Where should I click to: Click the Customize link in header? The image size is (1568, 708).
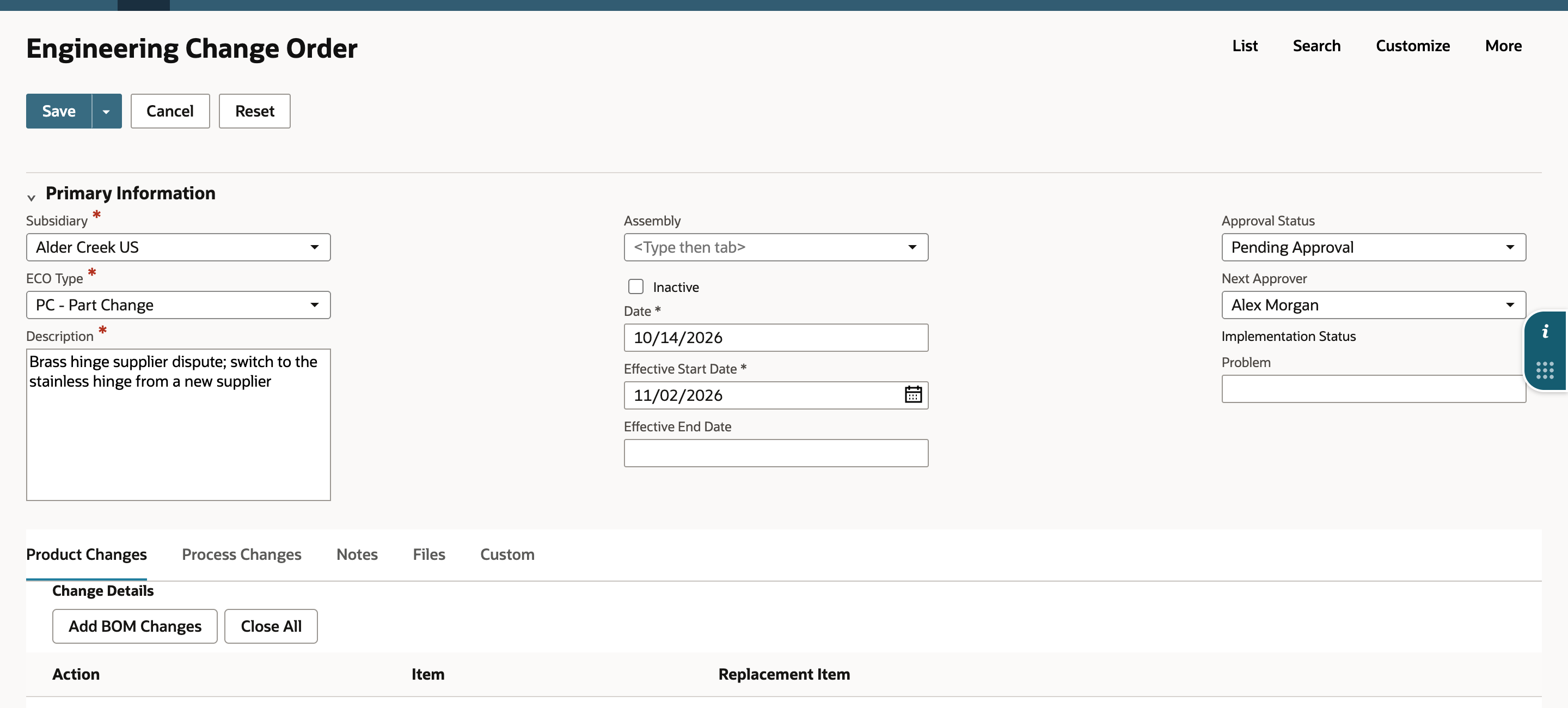click(x=1413, y=46)
